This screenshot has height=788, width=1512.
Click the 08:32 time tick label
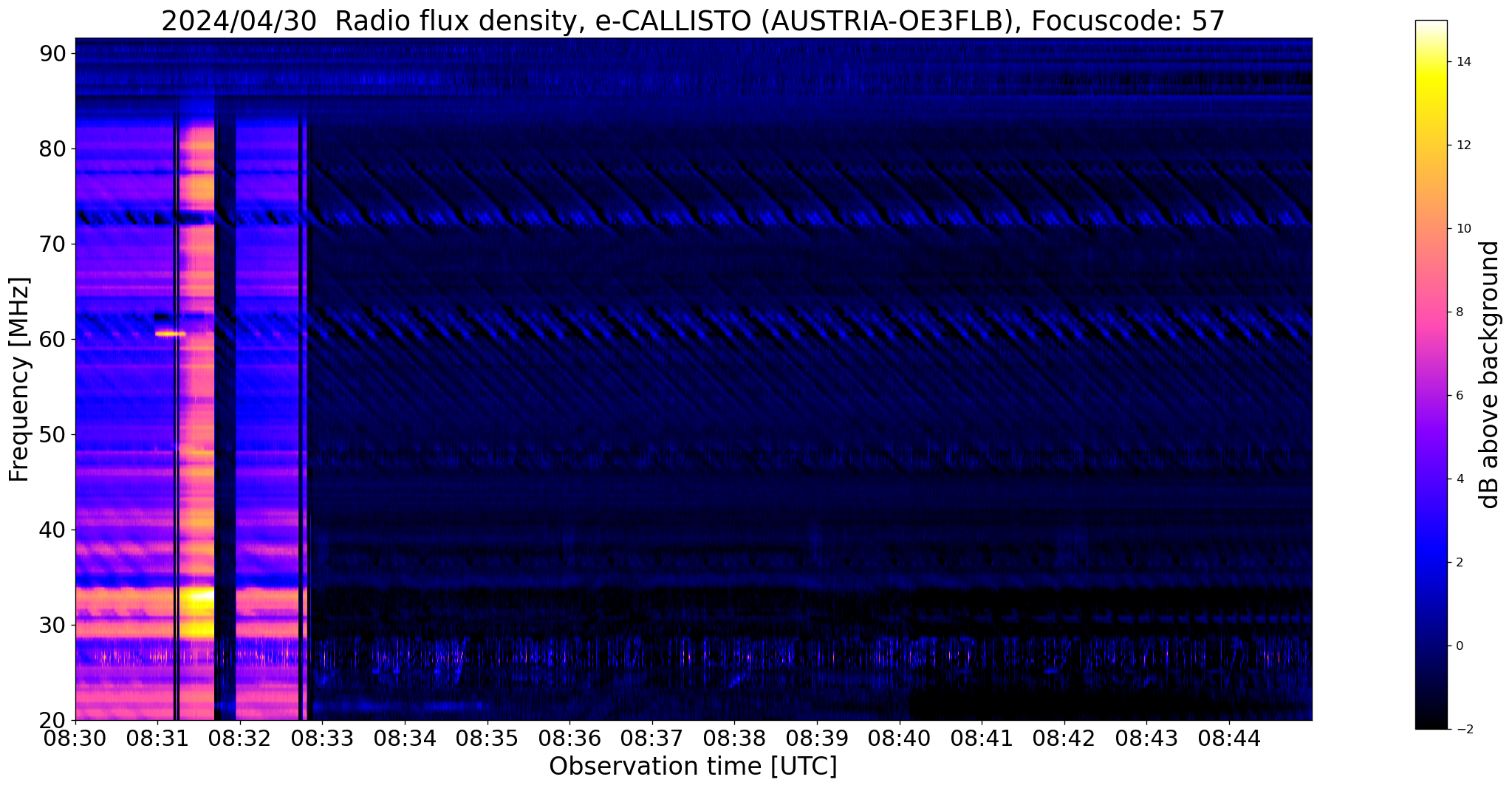click(x=240, y=738)
